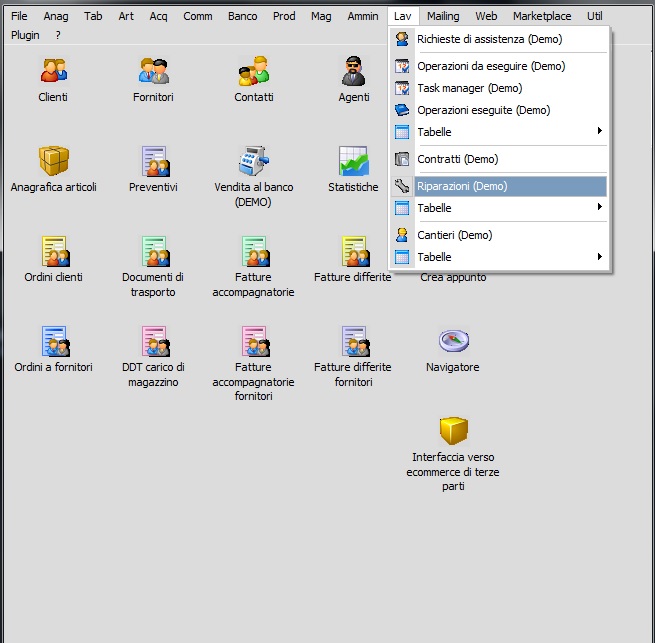
Task: Expand Tabelle submenu below Cantieri
Action: tap(500, 257)
